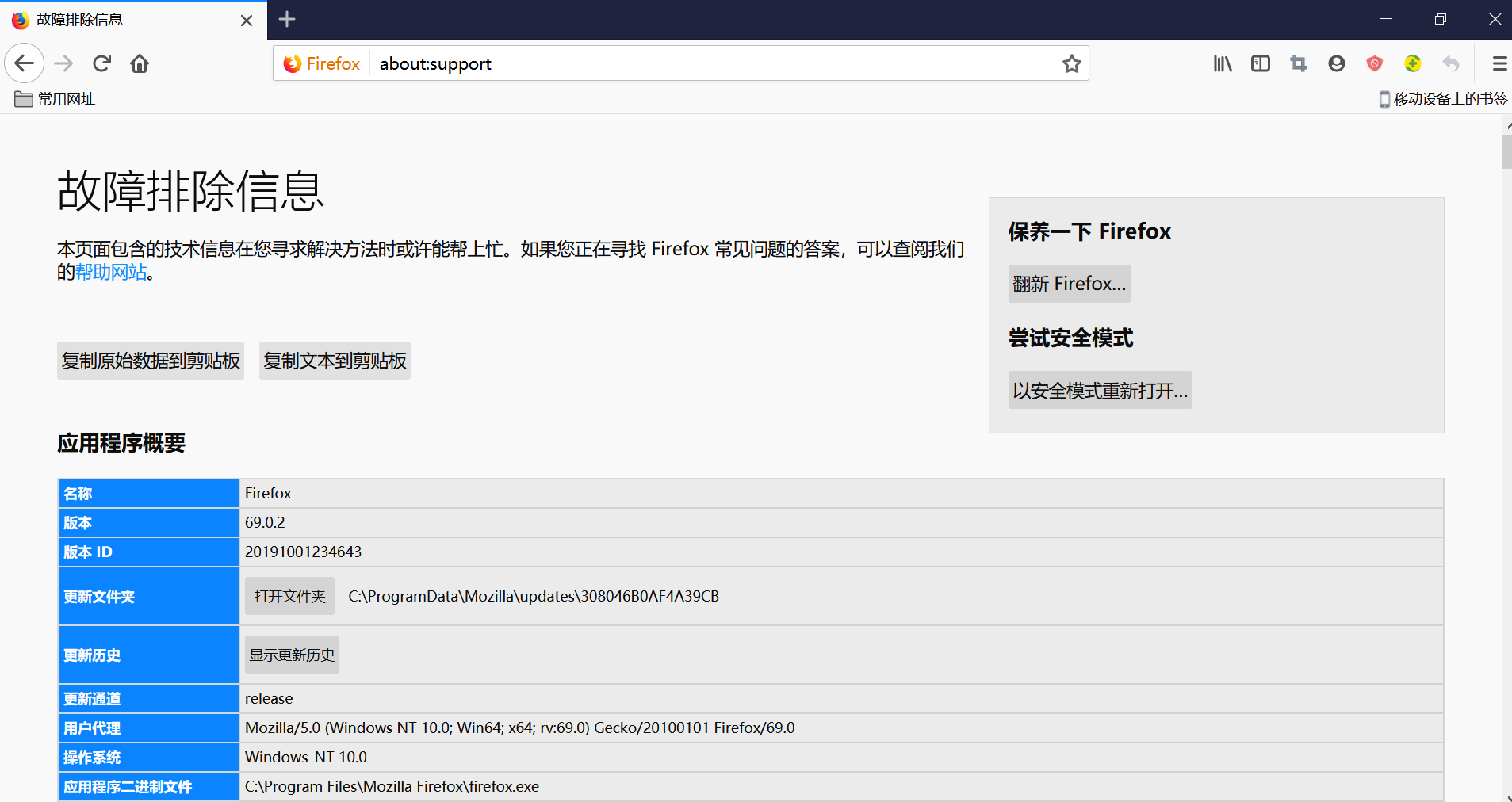
Task: Click the 版本 ID row header
Action: pos(148,552)
